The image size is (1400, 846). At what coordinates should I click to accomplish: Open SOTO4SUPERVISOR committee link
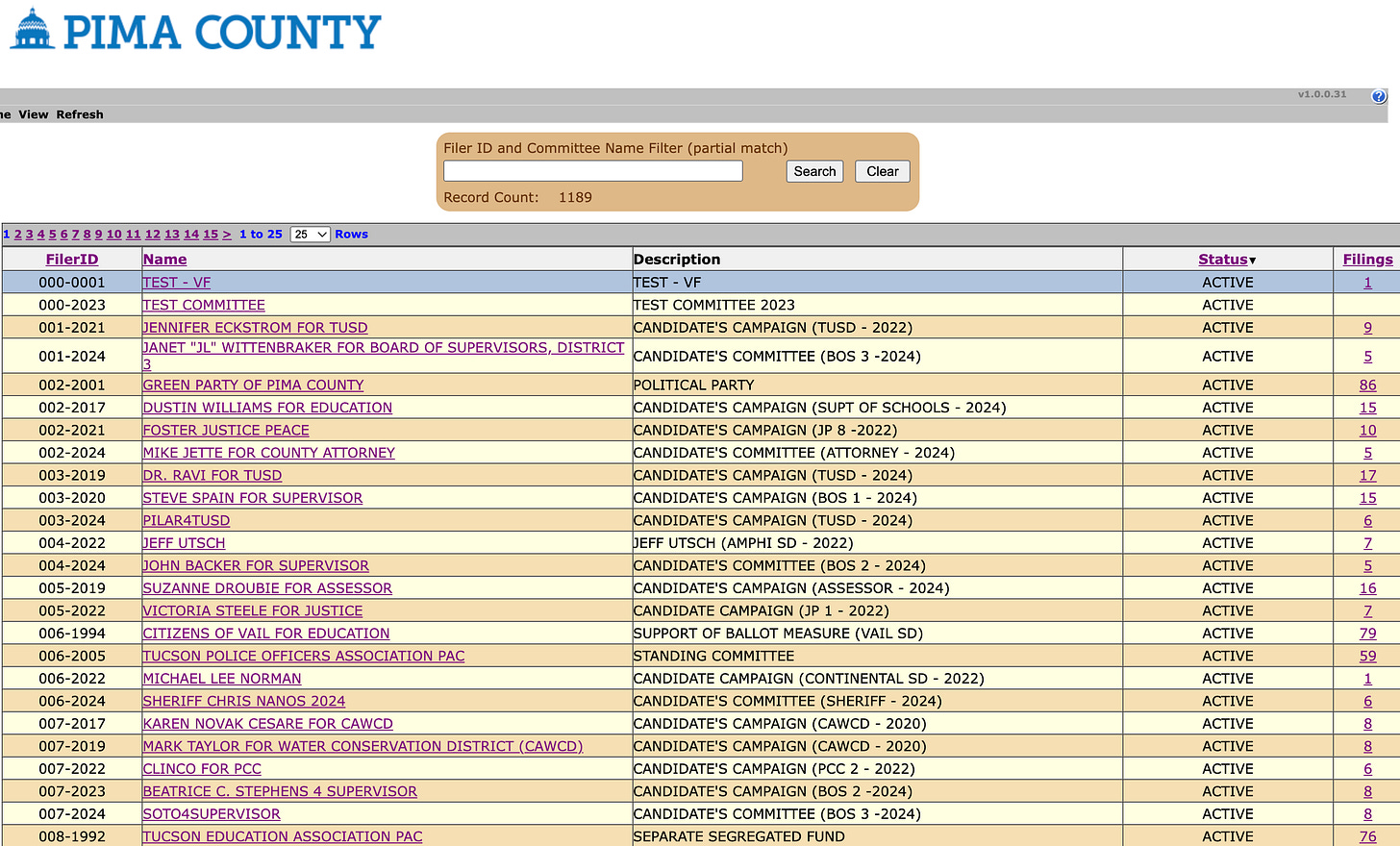pyautogui.click(x=212, y=814)
